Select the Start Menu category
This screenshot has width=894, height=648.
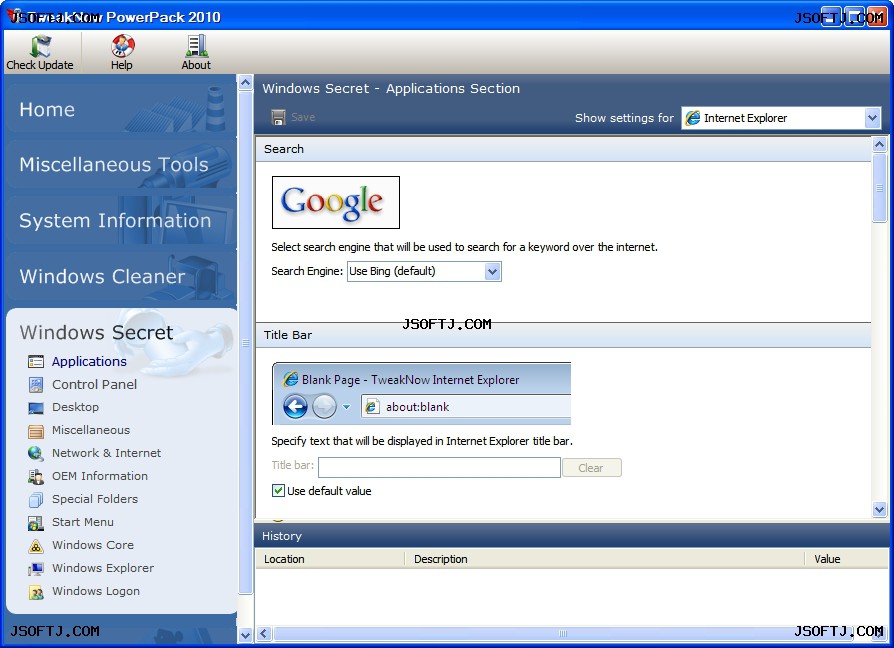(x=83, y=523)
